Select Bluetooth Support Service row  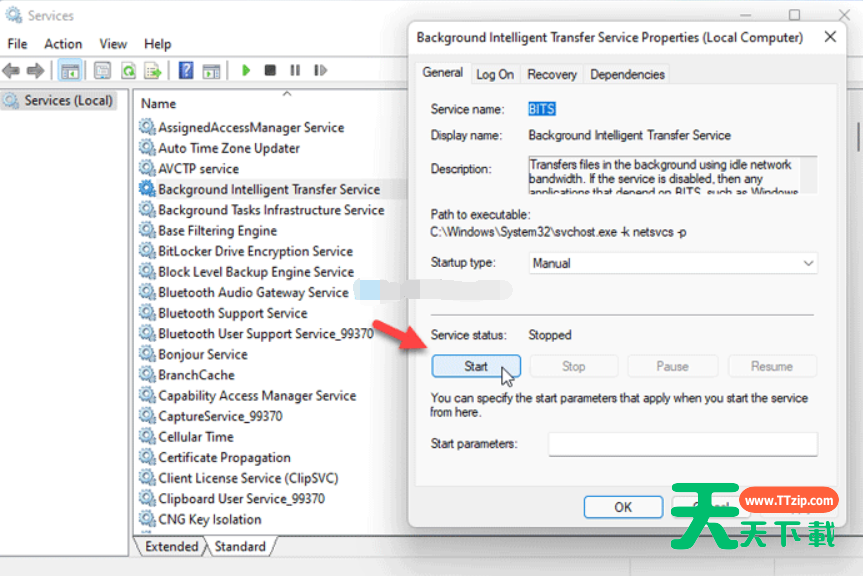click(272, 313)
